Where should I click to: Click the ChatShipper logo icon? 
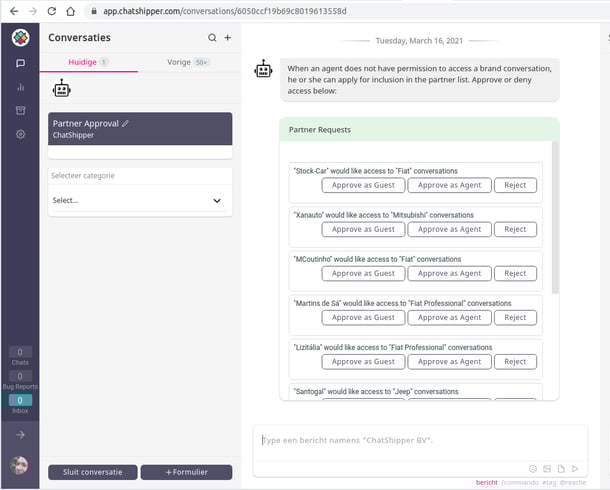point(21,38)
